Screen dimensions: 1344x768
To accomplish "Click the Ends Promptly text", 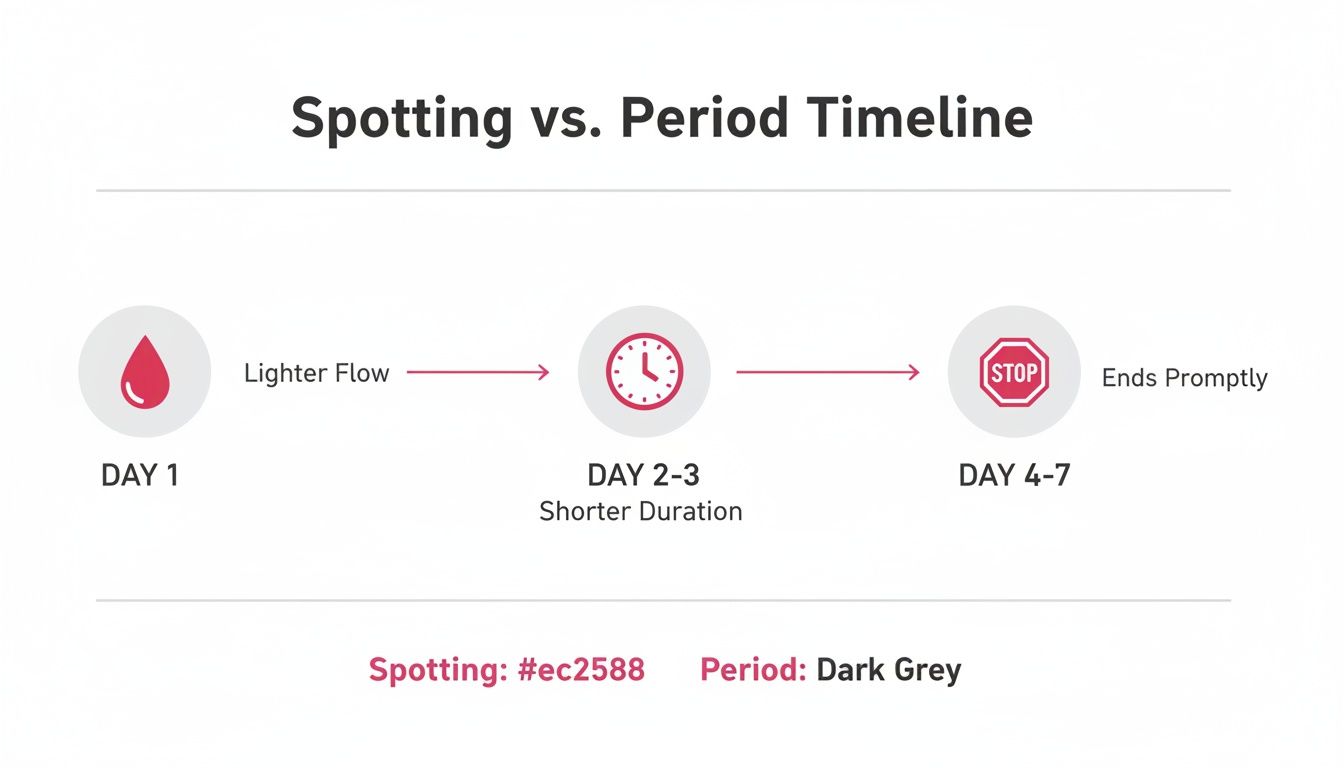I will [x=1184, y=378].
